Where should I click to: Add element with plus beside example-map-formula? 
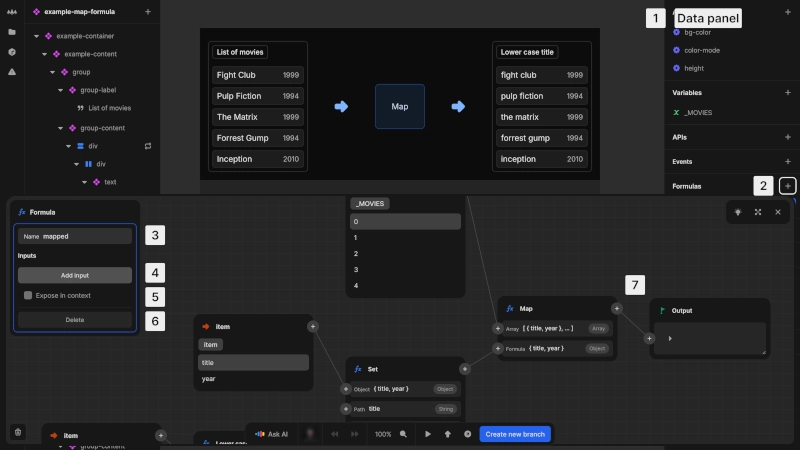[148, 12]
